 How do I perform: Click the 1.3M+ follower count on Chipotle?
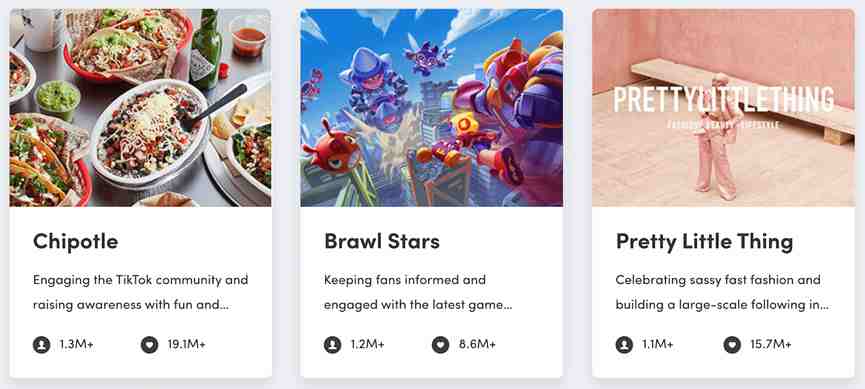point(77,345)
